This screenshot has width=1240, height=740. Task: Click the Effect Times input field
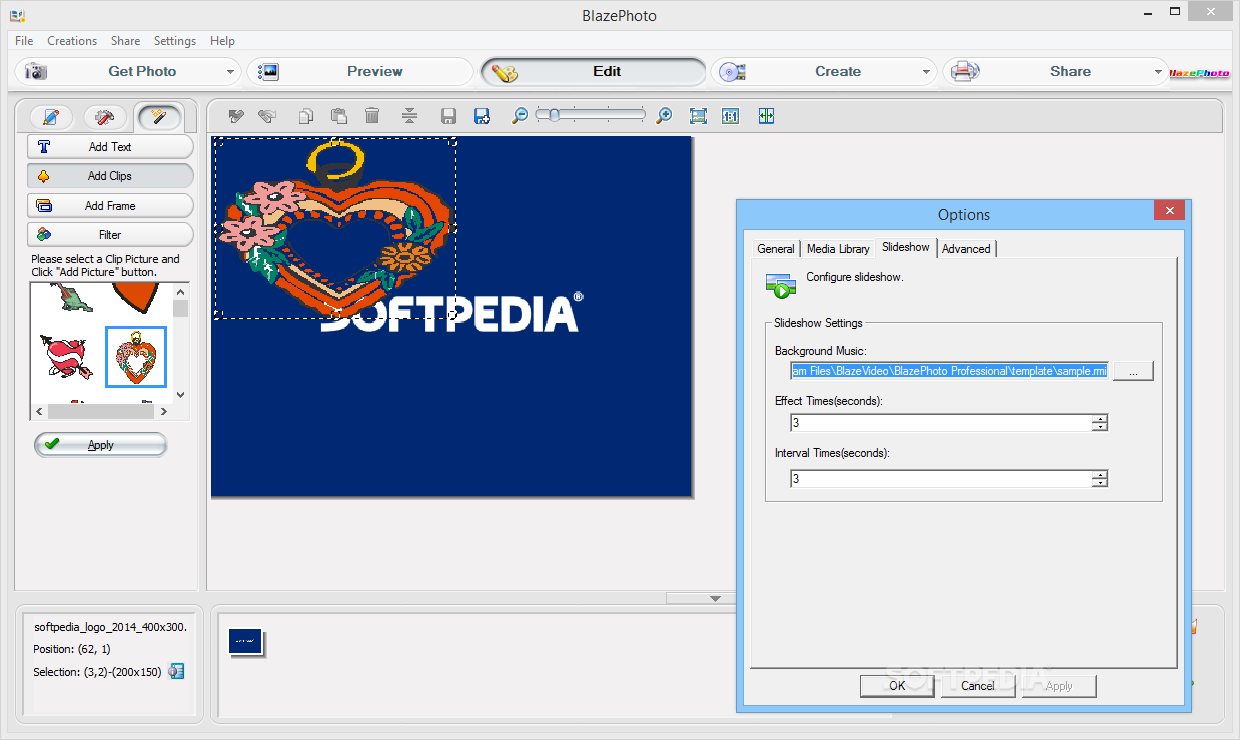click(941, 423)
